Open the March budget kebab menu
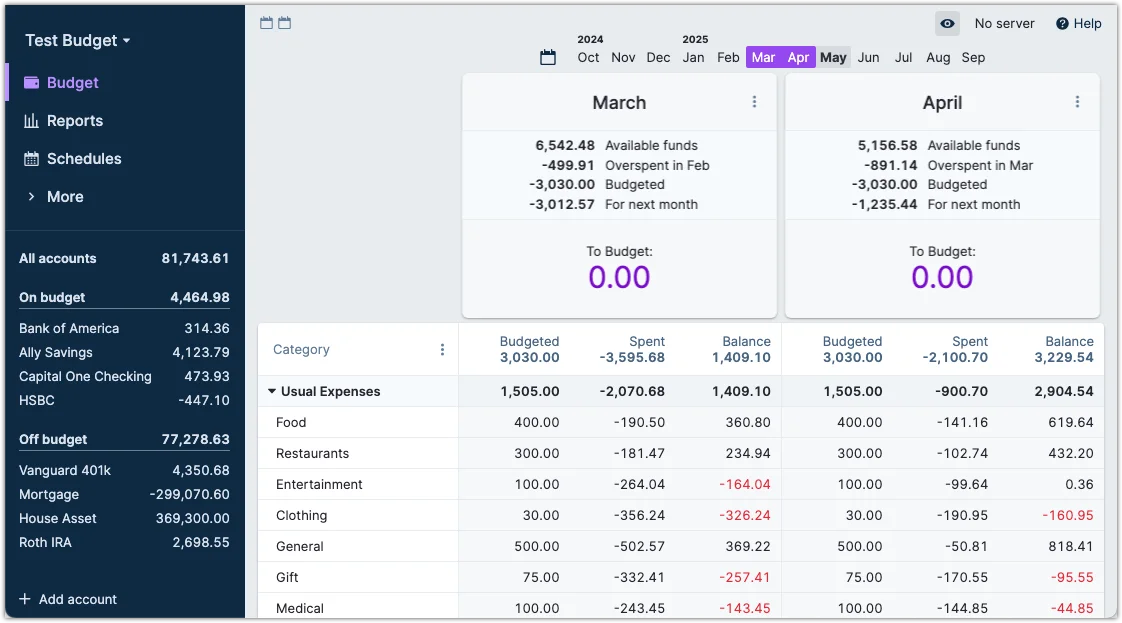Image resolution: width=1122 pixels, height=623 pixels. pos(754,102)
